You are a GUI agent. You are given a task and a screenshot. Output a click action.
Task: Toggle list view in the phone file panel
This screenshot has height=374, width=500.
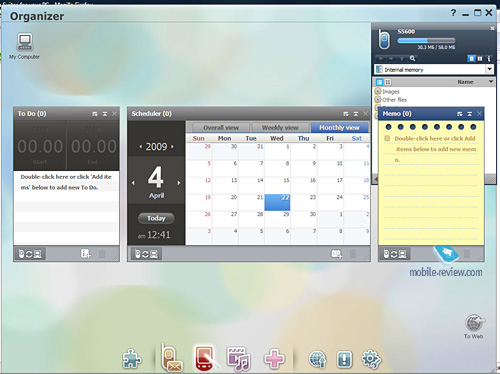pos(380,82)
